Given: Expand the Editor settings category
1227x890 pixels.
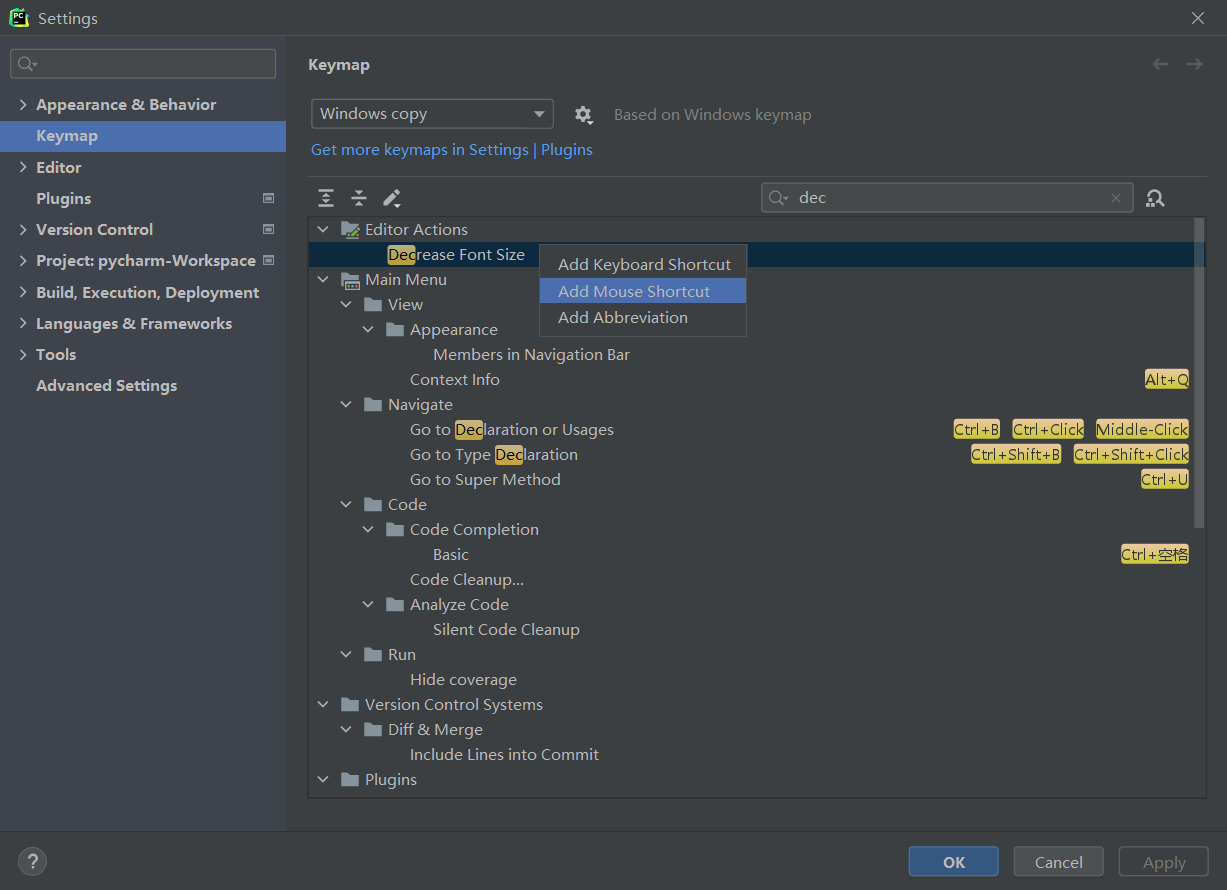Looking at the screenshot, I should (23, 167).
